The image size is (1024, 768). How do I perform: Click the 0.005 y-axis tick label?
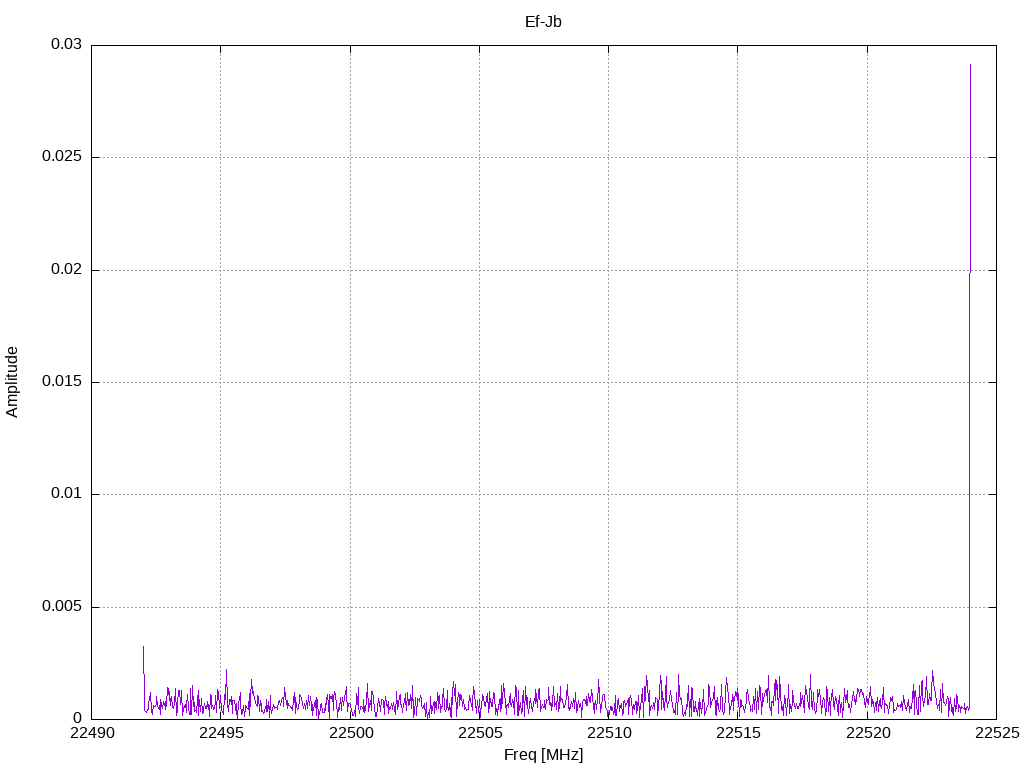62,606
